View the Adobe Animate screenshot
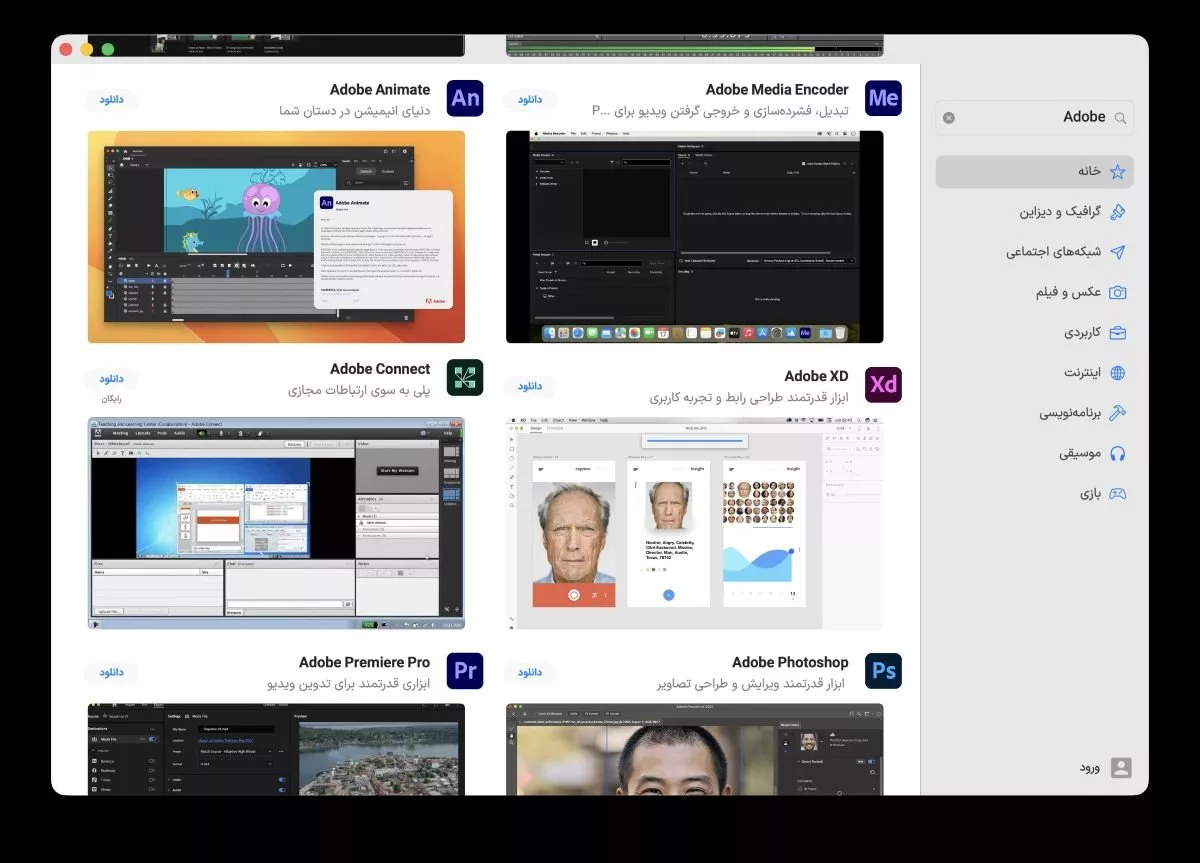This screenshot has height=863, width=1200. pyautogui.click(x=276, y=237)
